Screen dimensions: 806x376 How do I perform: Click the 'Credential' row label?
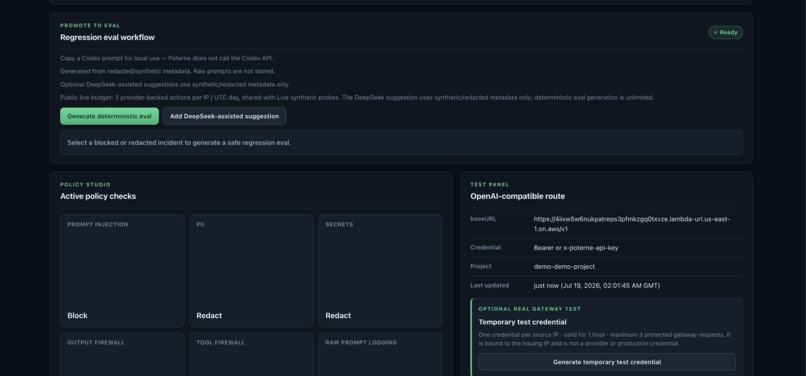(x=485, y=247)
